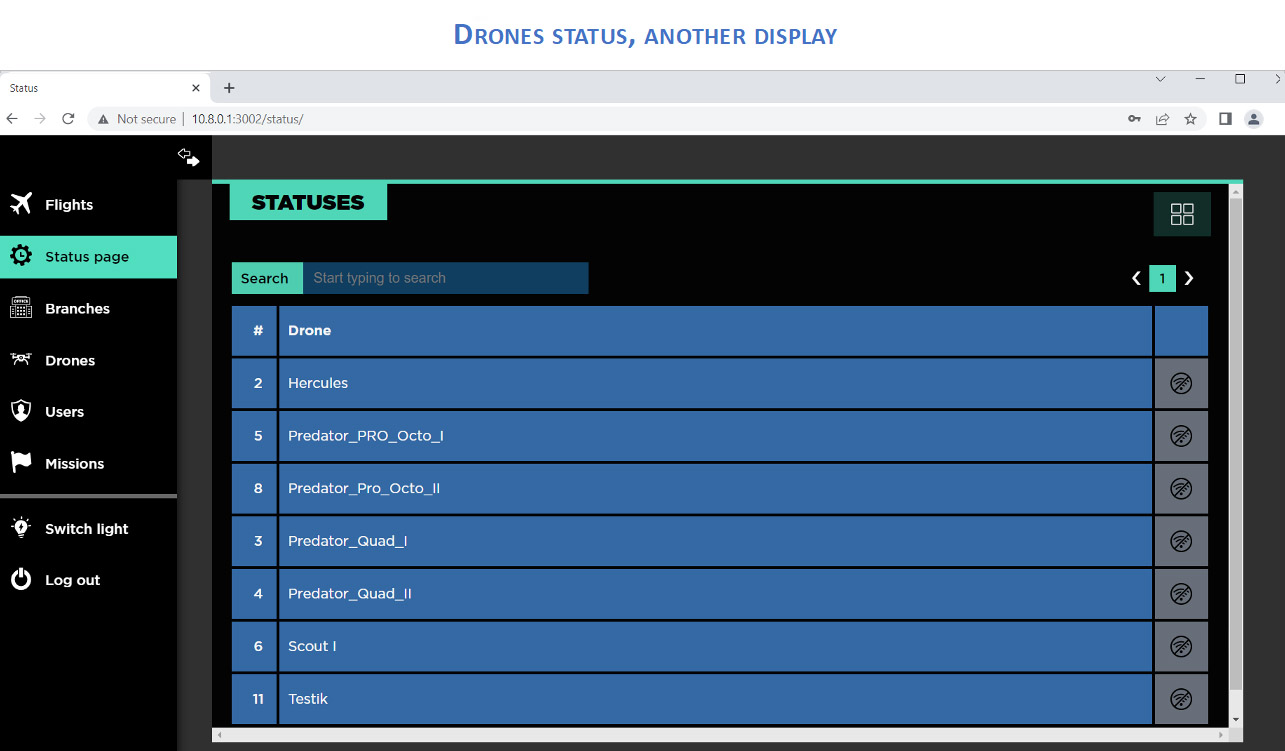Select page number 1 in pagination
1285x751 pixels.
coord(1162,278)
